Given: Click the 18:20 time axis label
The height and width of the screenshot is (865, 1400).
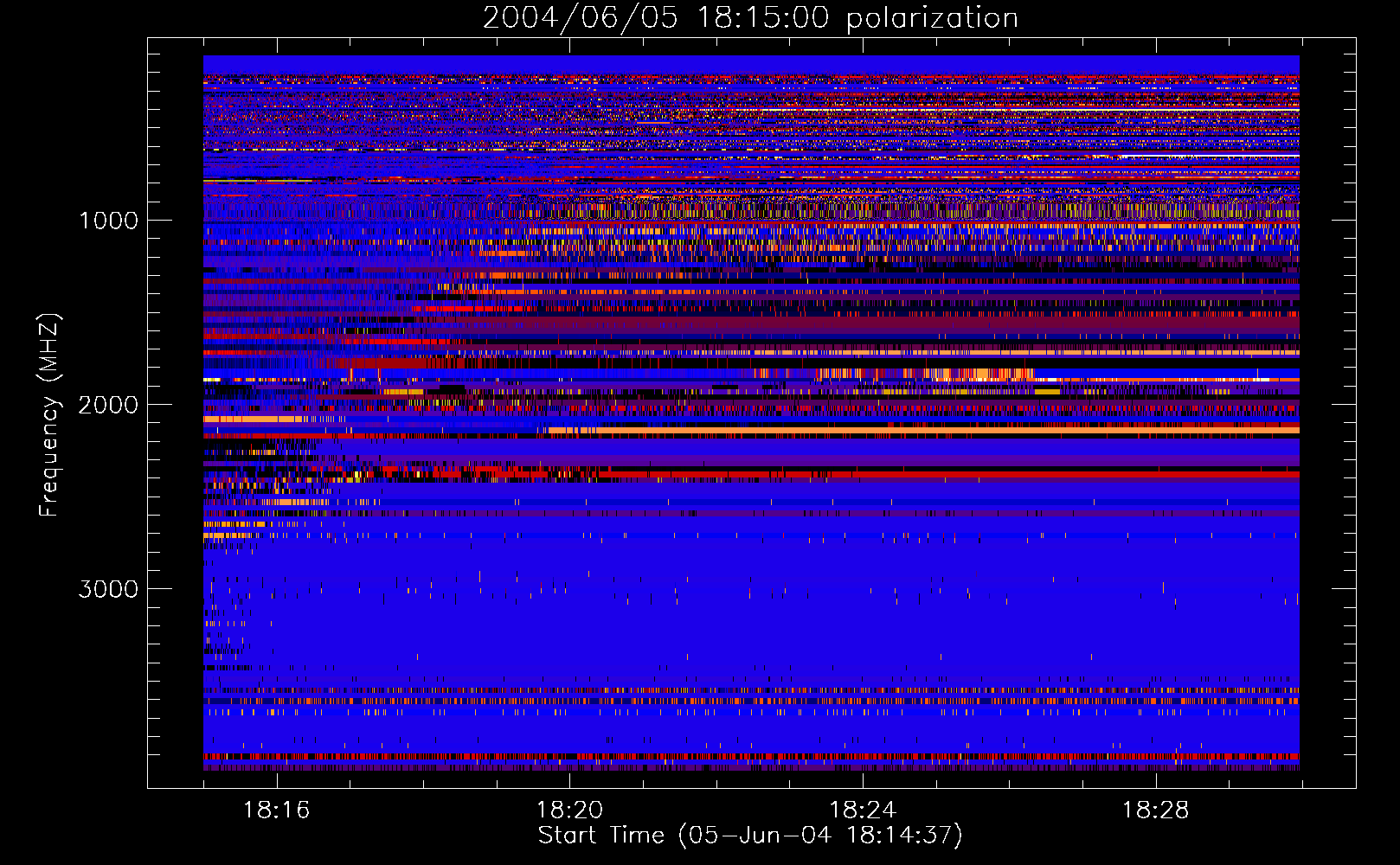Looking at the screenshot, I should click(569, 811).
